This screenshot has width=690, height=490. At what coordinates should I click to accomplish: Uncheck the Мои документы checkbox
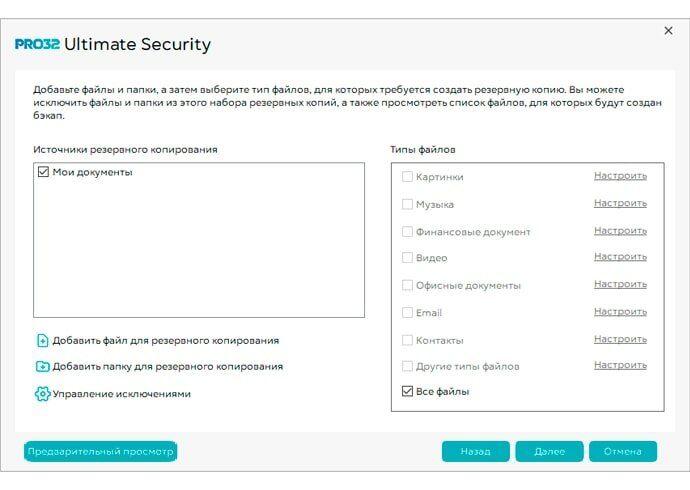43,172
